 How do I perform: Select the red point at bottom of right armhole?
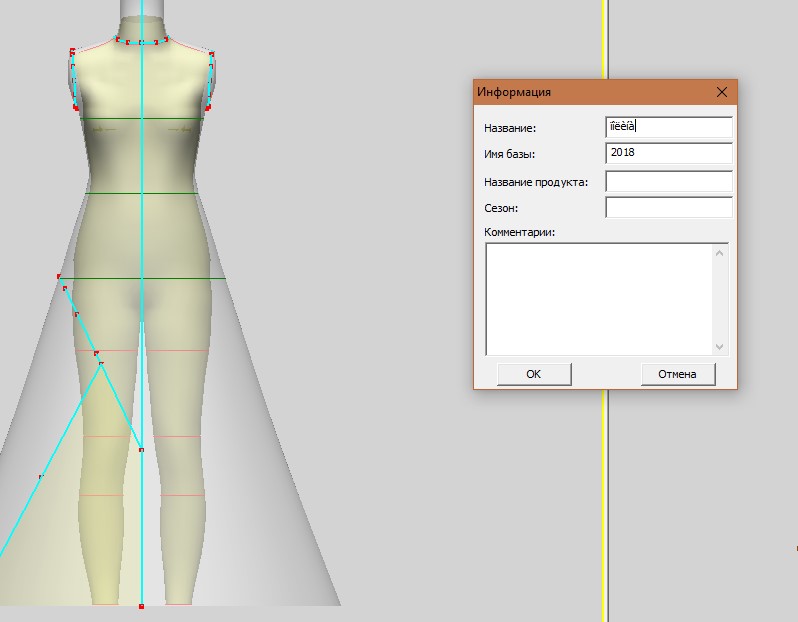[207, 106]
